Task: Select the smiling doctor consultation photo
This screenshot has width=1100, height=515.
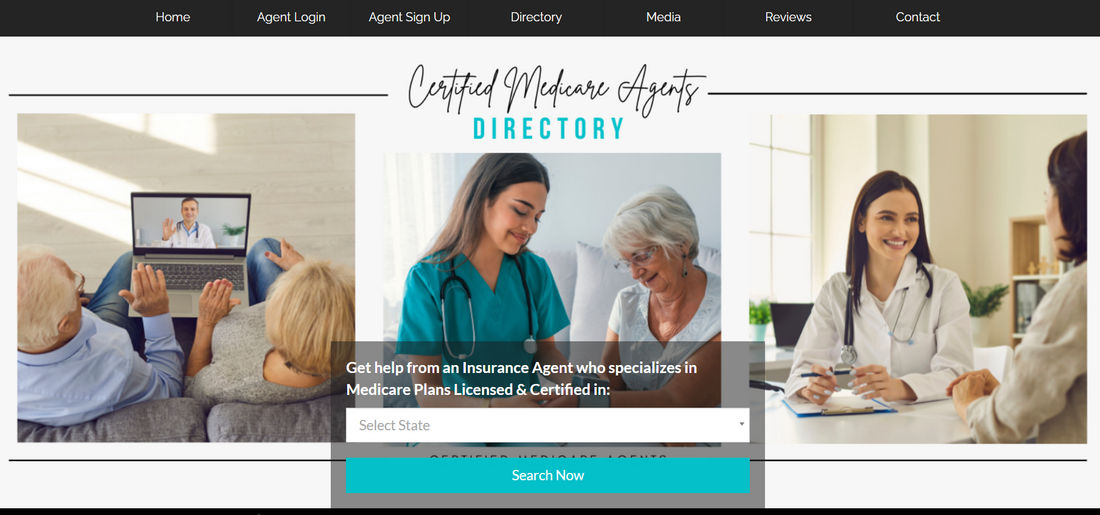Action: coord(918,279)
